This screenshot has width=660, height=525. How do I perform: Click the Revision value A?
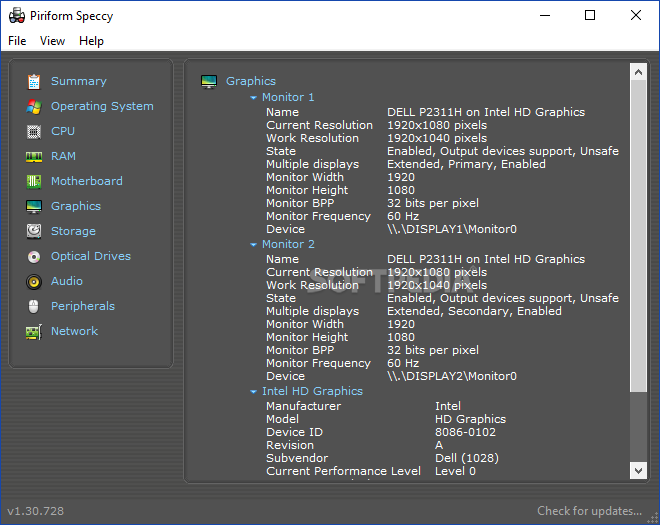coord(439,445)
